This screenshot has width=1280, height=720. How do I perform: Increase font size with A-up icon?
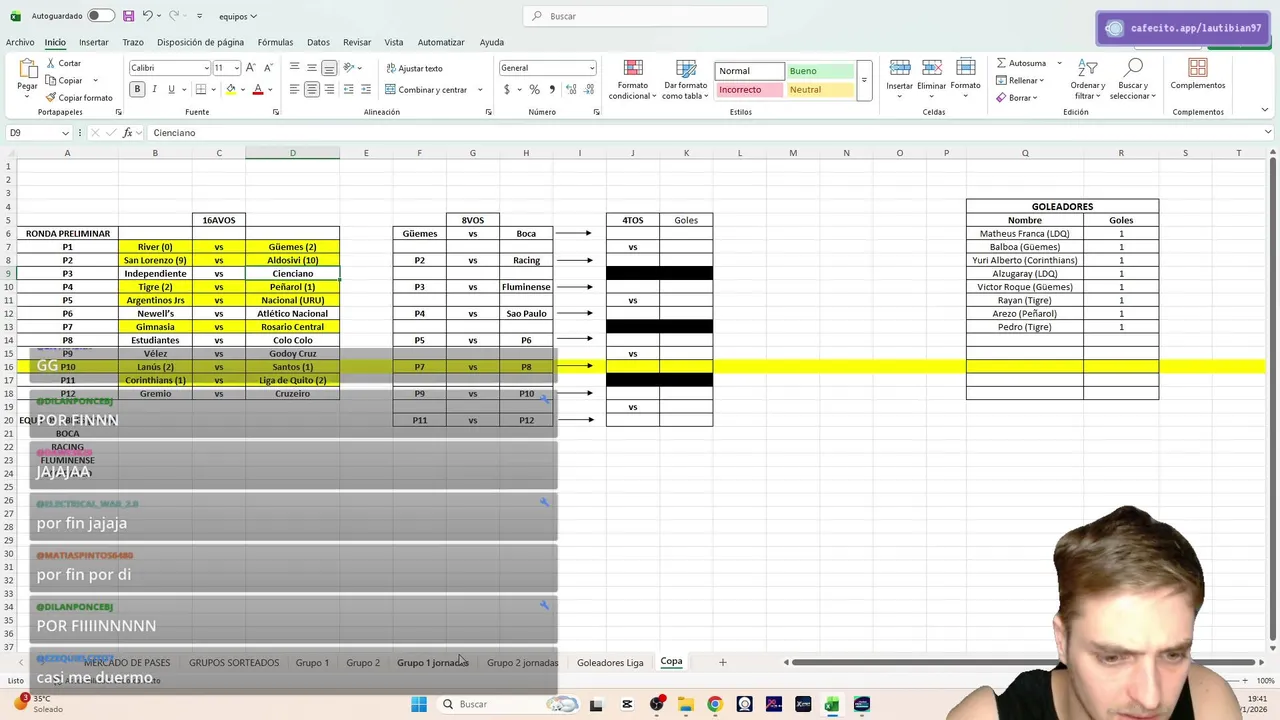(251, 67)
